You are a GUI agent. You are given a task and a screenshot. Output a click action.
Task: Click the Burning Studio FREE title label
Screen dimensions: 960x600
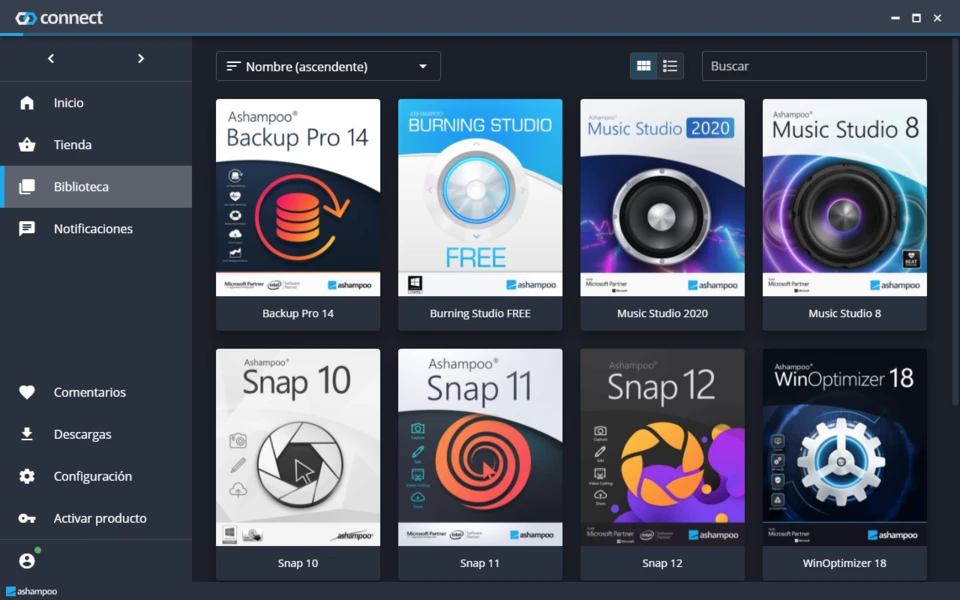pos(480,313)
